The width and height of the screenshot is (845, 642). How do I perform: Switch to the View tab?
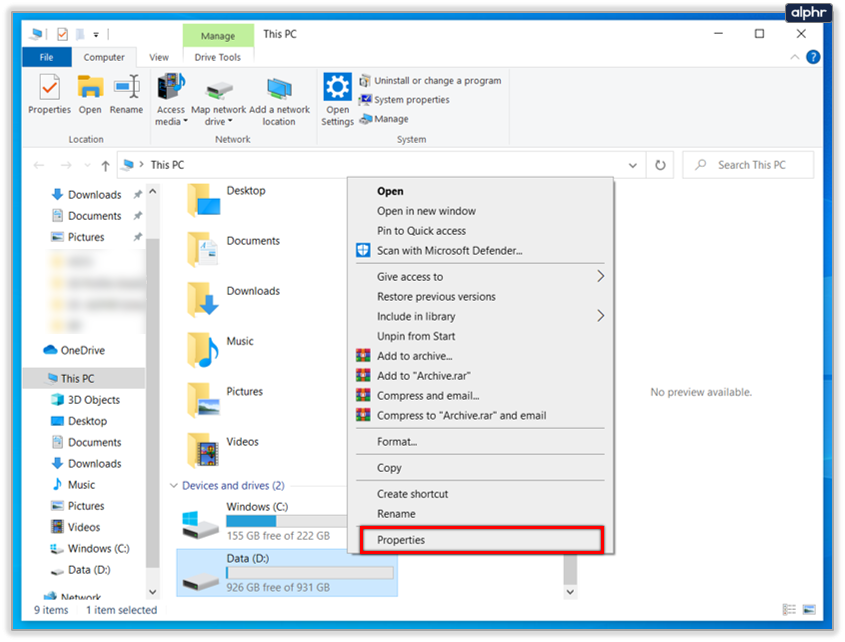point(159,57)
